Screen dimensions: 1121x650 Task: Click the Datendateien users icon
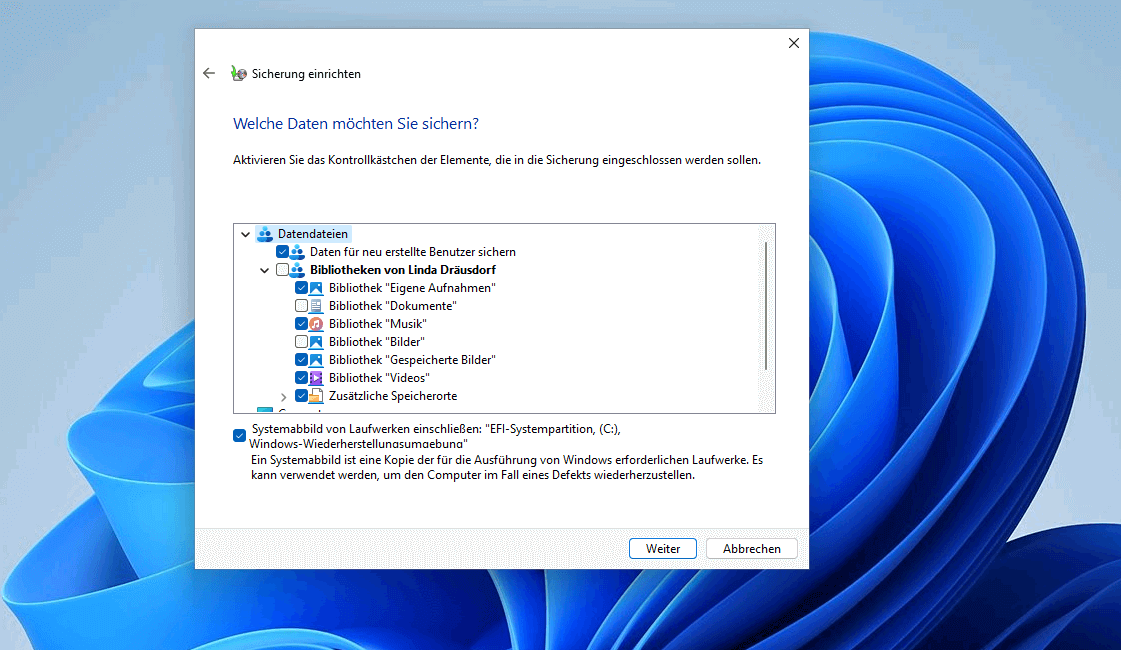pyautogui.click(x=264, y=234)
